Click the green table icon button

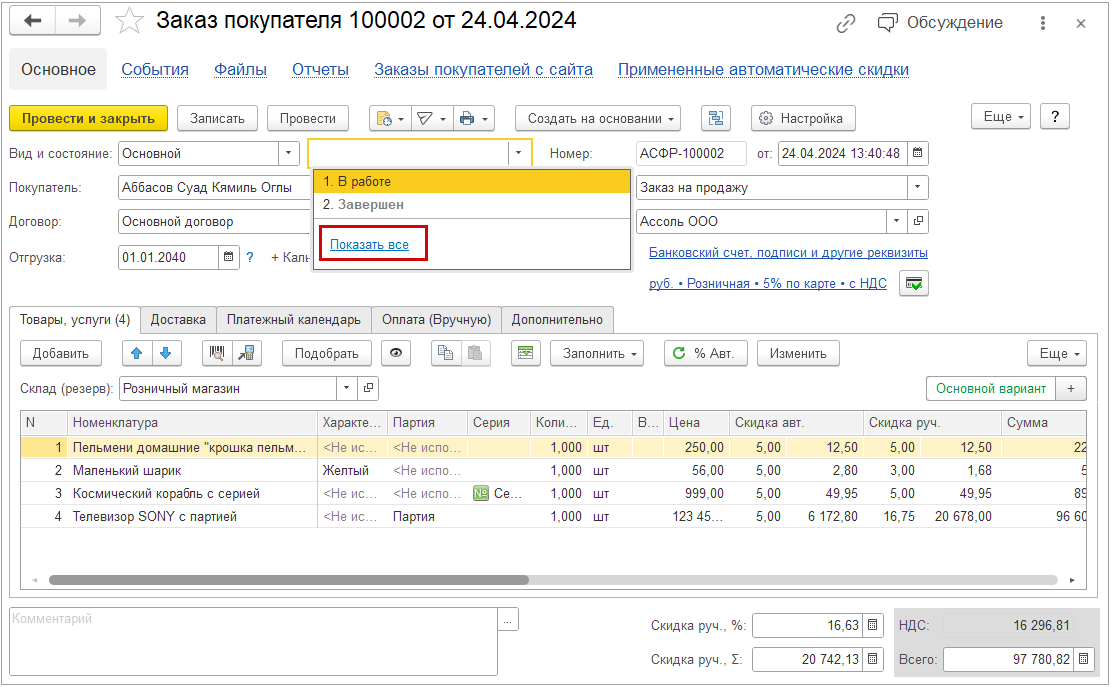click(525, 353)
